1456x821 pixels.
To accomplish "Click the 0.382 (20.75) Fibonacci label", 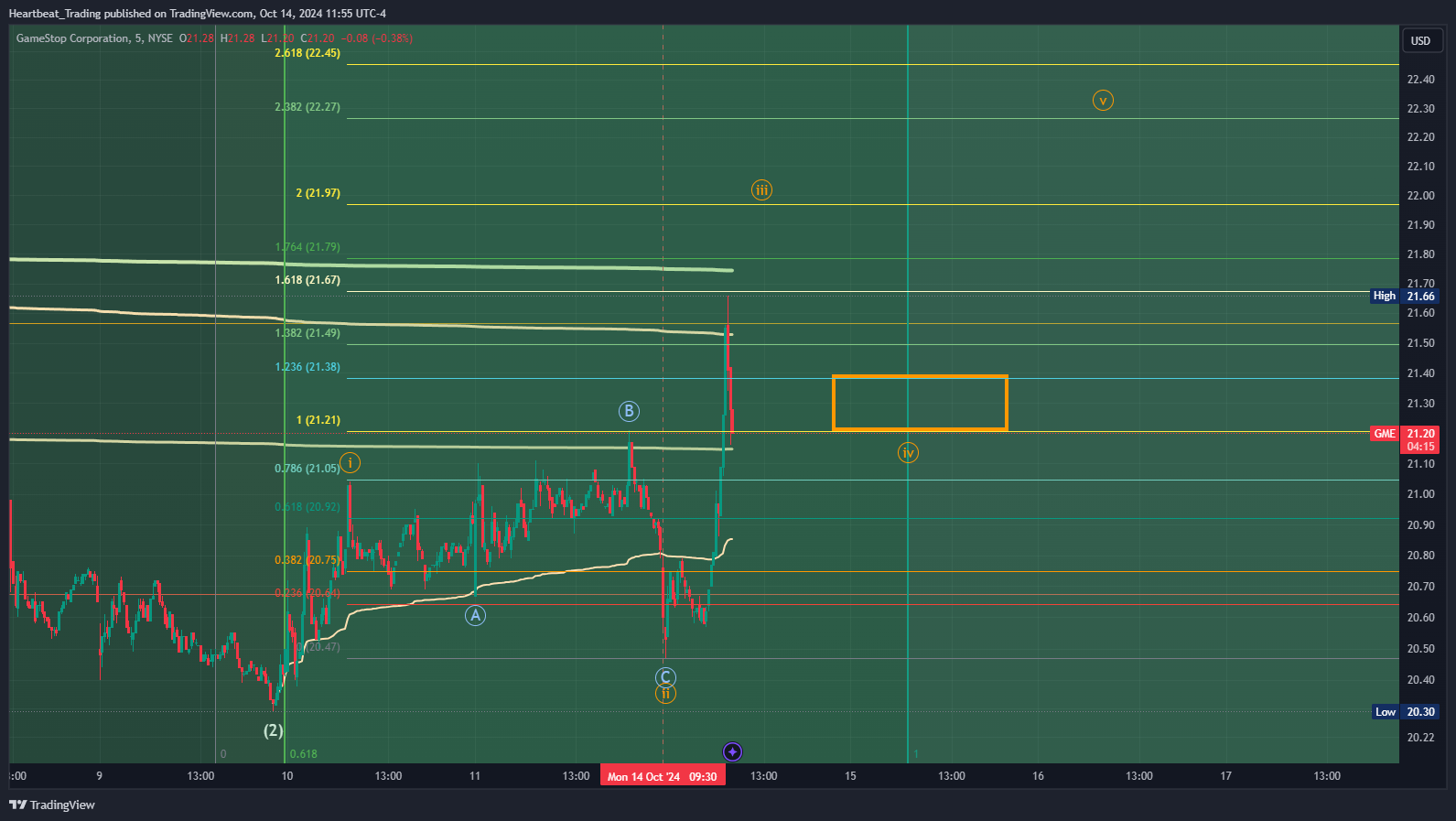I will 307,560.
